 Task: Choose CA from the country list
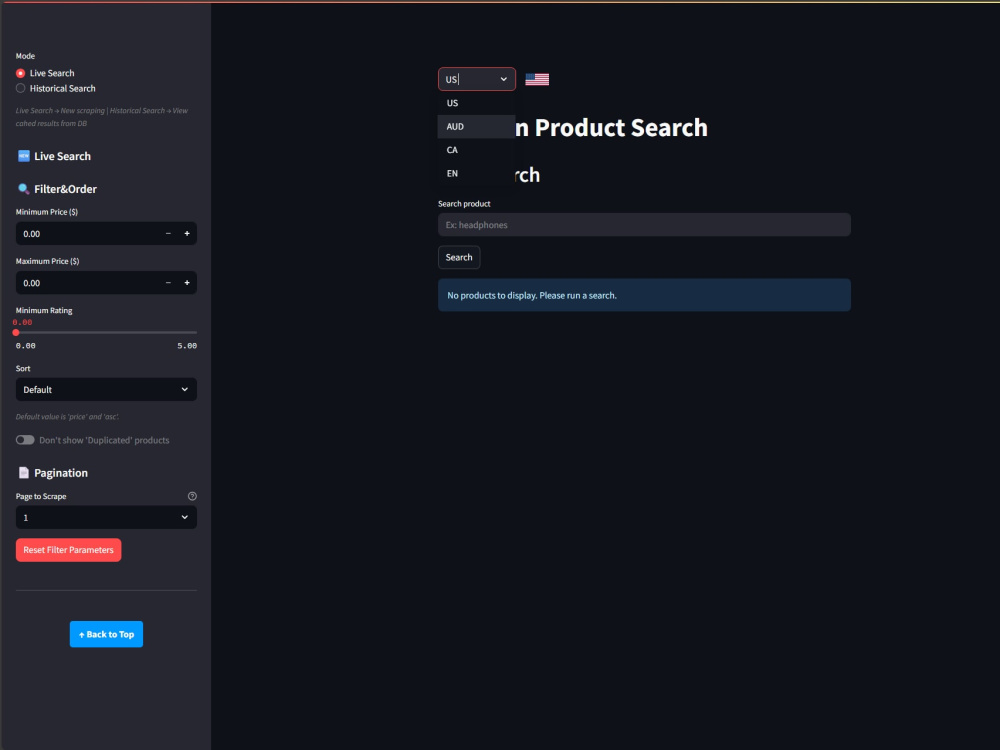click(x=476, y=150)
